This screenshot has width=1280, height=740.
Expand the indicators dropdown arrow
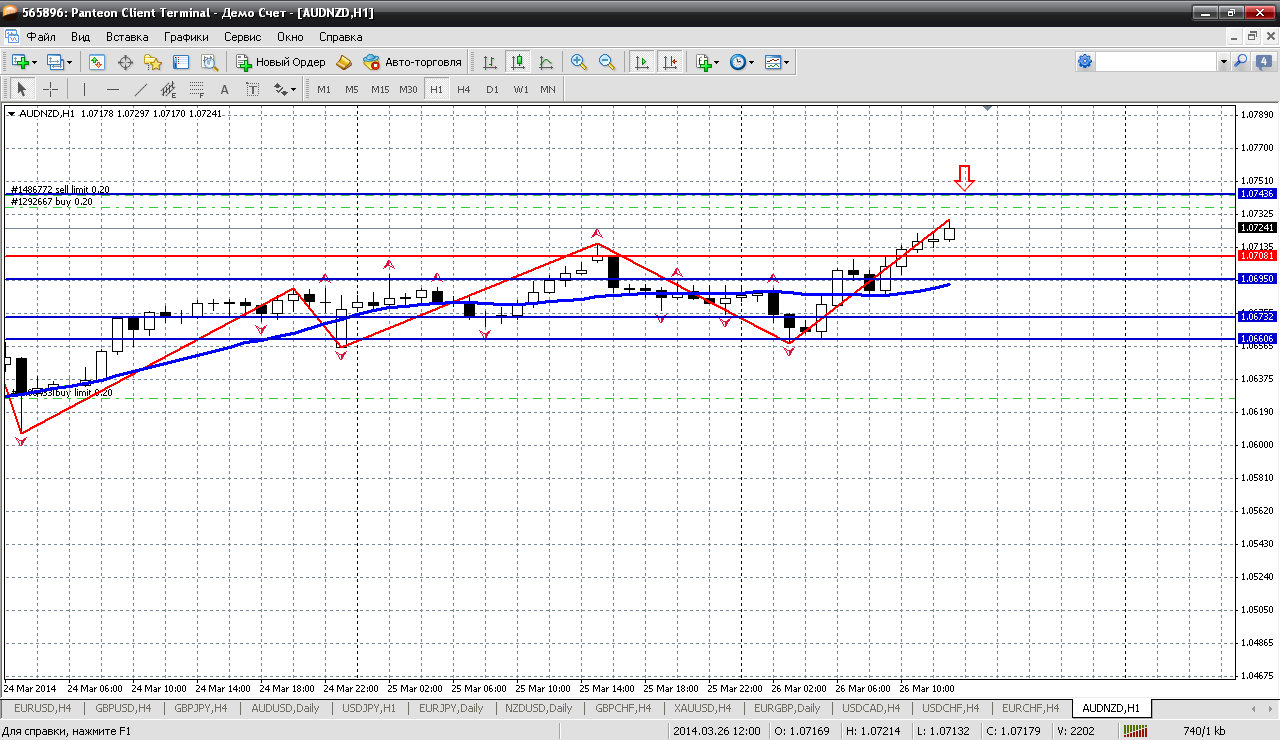tap(717, 62)
